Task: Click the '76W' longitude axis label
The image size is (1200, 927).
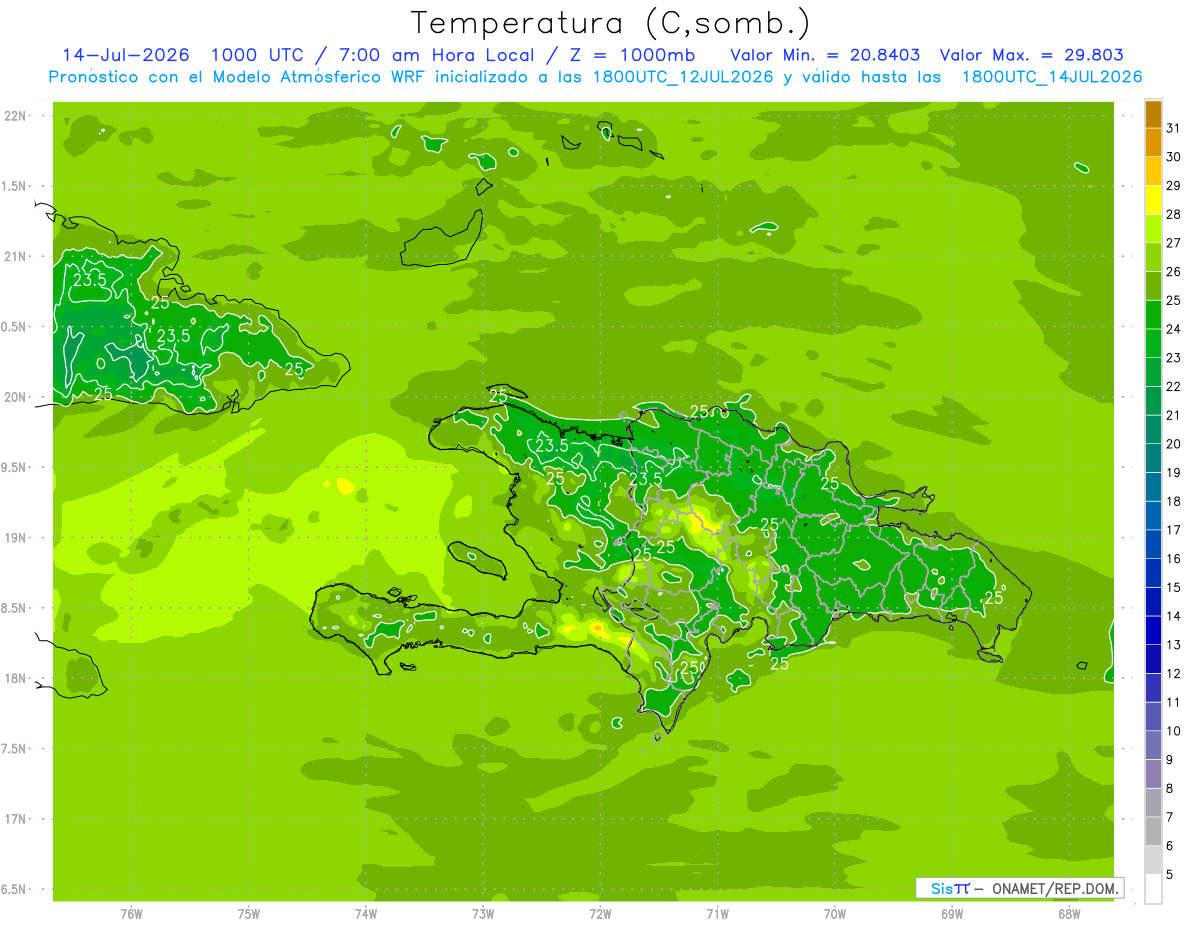Action: tap(131, 914)
